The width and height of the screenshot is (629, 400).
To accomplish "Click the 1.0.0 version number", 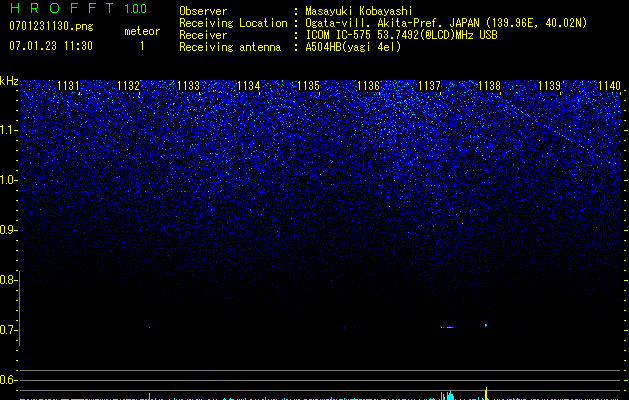I will point(135,9).
